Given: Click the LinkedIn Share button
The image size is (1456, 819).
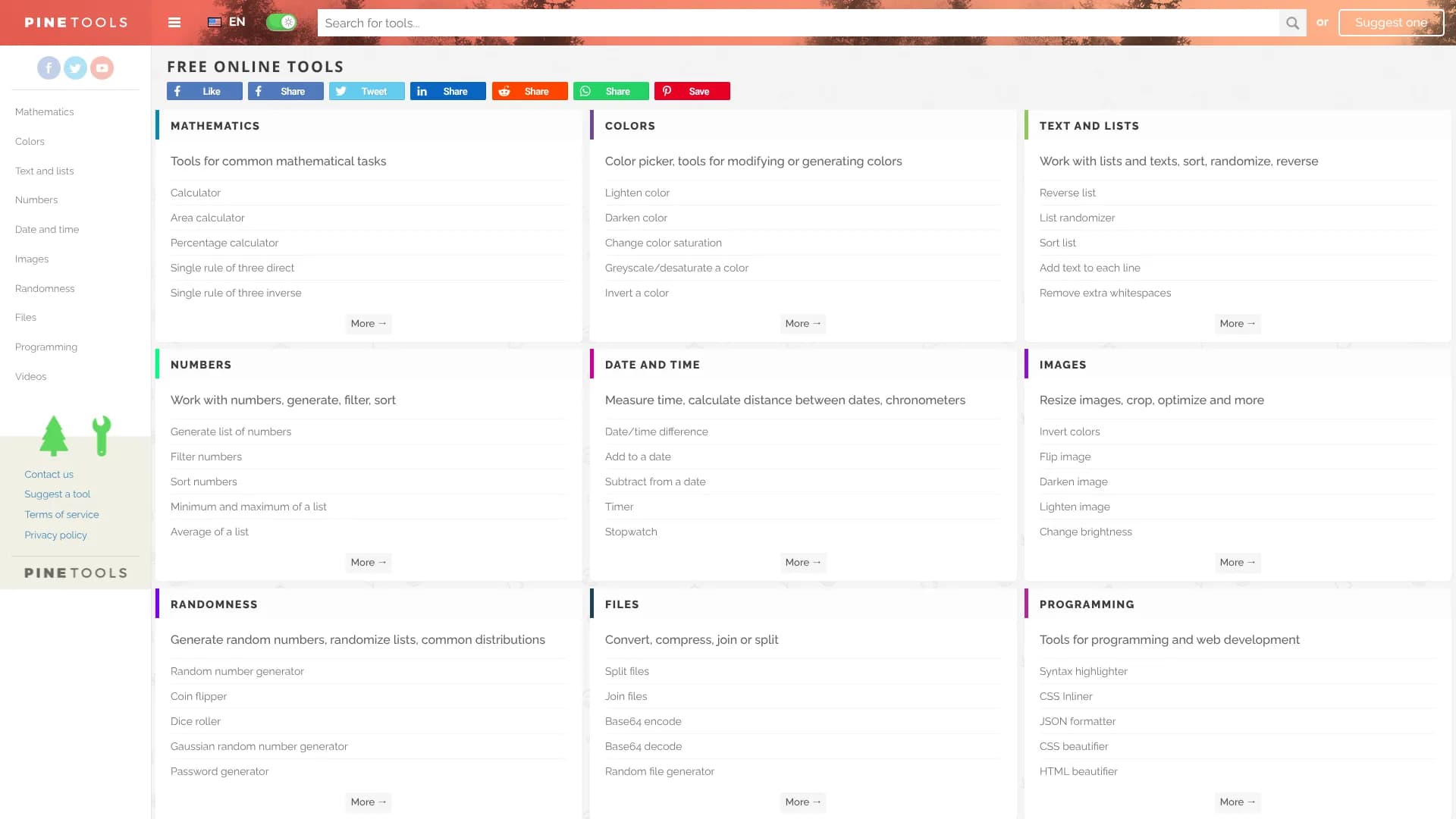Looking at the screenshot, I should [447, 91].
